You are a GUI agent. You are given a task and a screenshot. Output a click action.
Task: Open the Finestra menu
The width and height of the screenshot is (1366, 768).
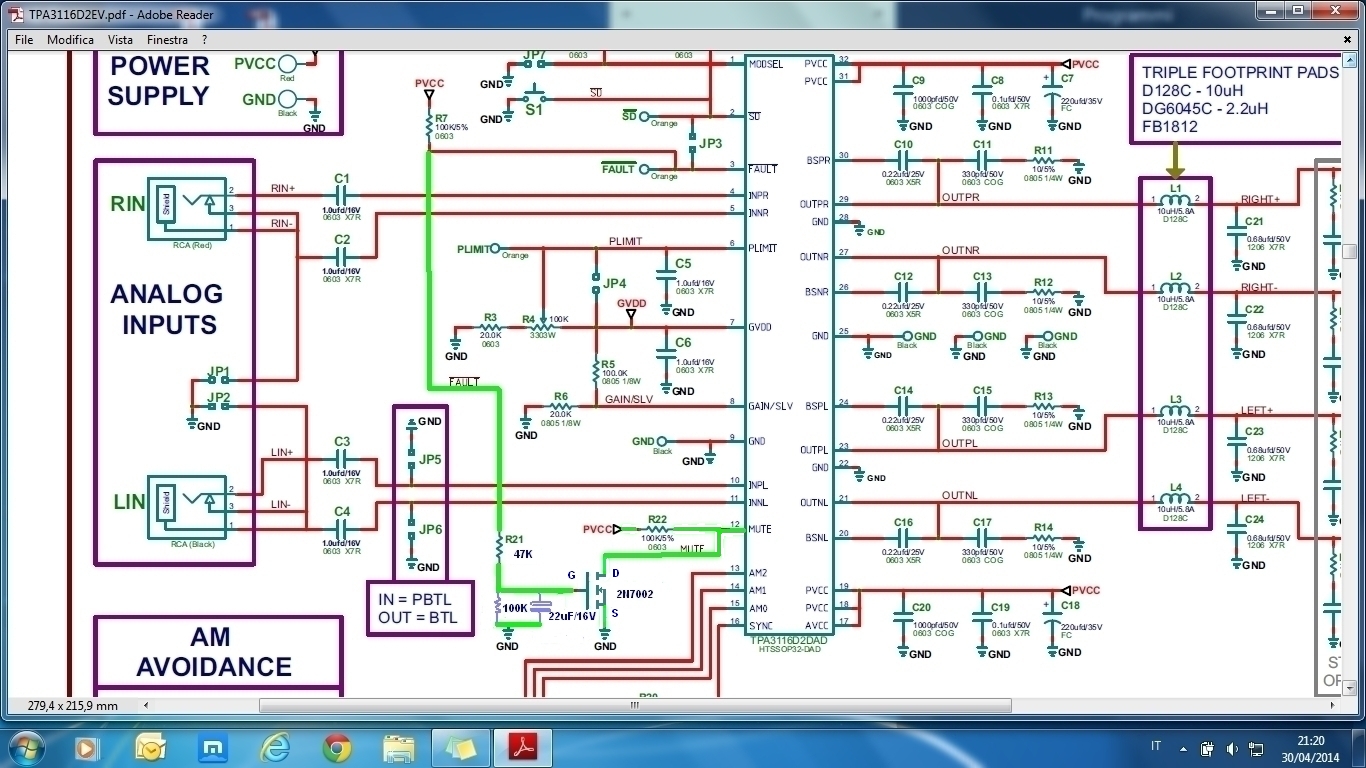tap(167, 40)
